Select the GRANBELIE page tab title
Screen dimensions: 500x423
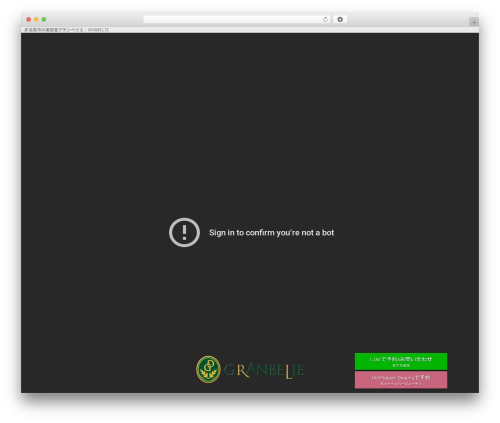(x=66, y=30)
